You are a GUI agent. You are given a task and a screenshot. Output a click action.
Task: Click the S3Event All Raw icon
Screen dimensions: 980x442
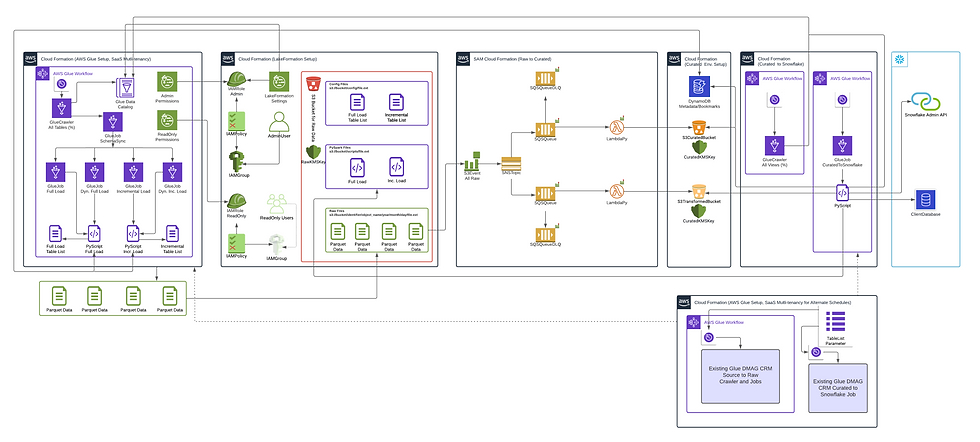pos(472,161)
